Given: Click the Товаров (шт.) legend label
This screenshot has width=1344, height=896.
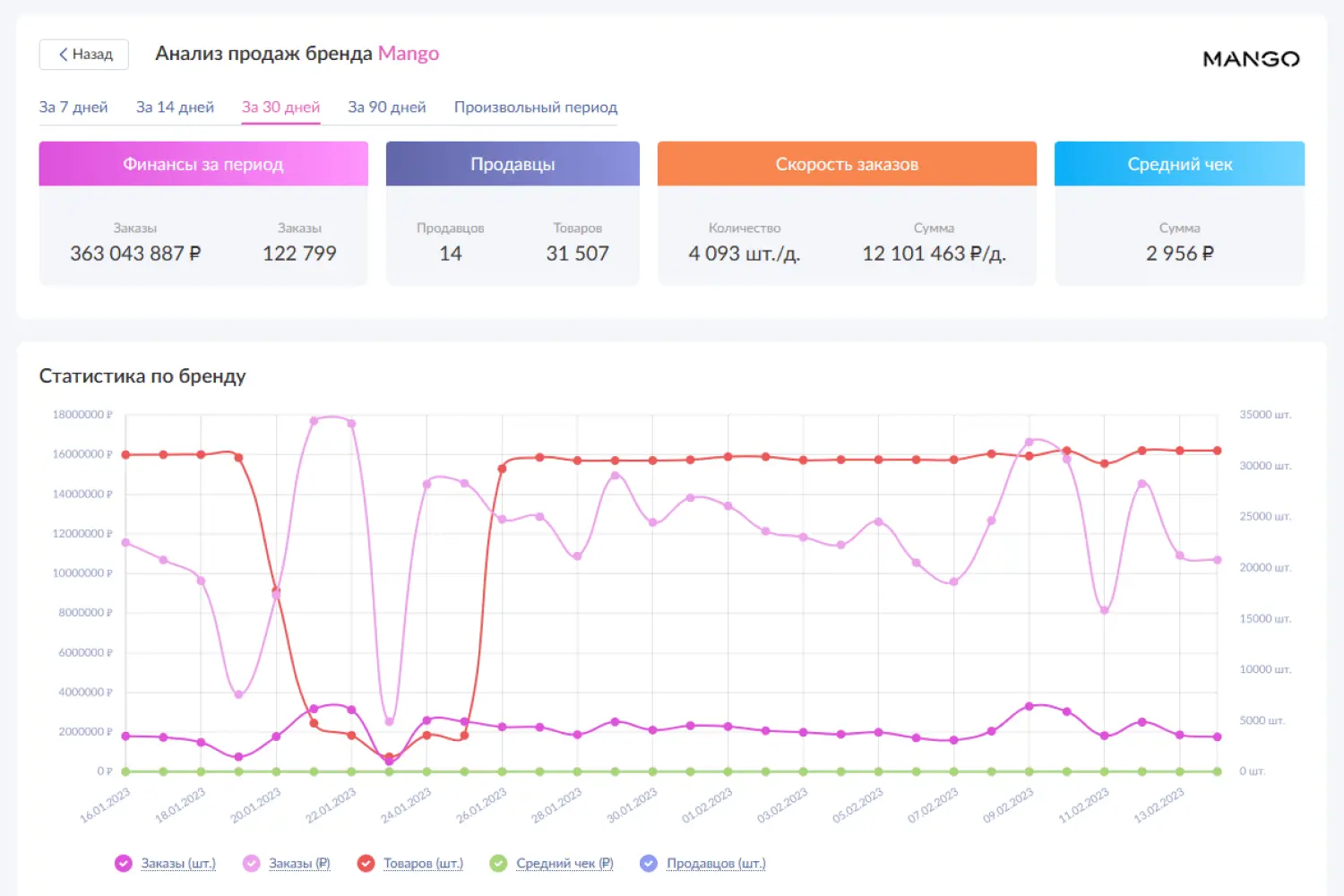Looking at the screenshot, I should click(x=423, y=864).
